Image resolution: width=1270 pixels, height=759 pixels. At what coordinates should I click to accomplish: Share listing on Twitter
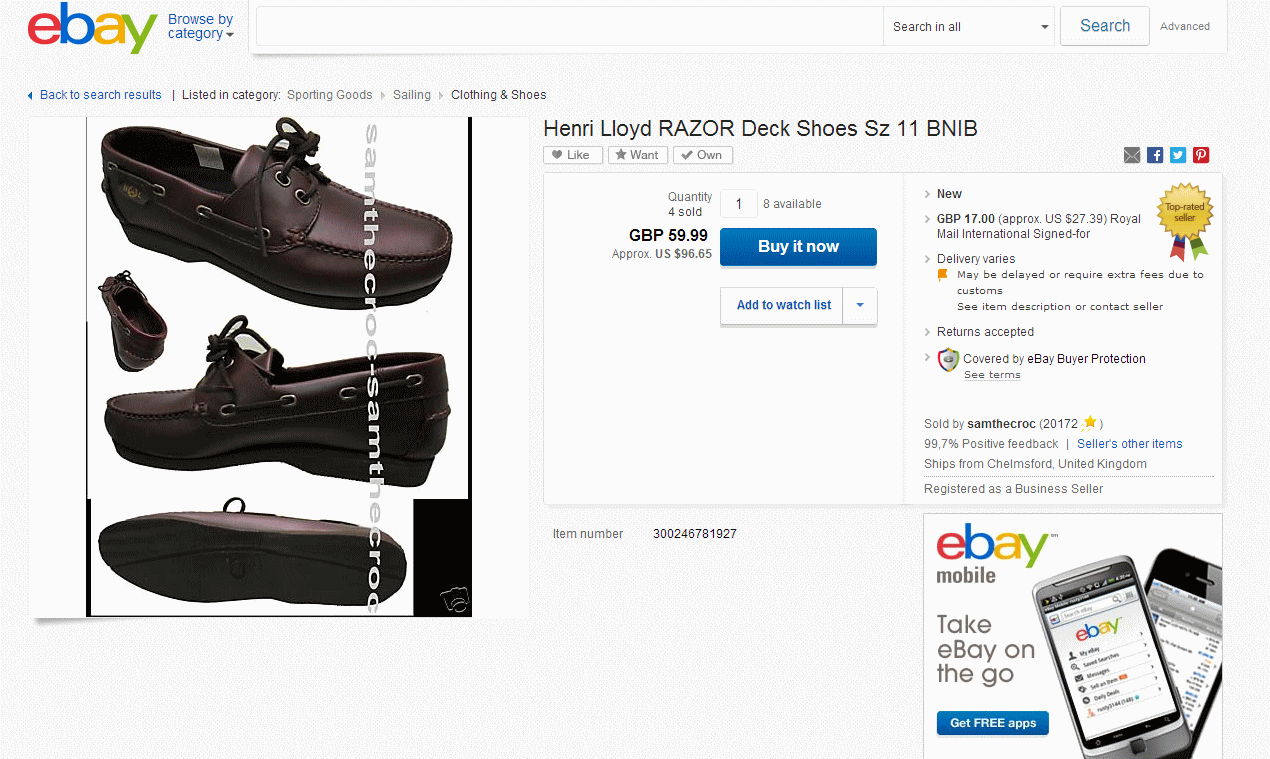point(1178,155)
